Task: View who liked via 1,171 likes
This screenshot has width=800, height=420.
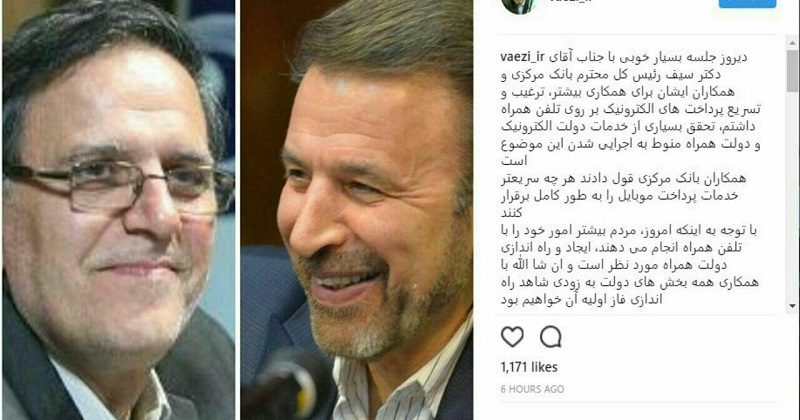Action: pos(529,367)
